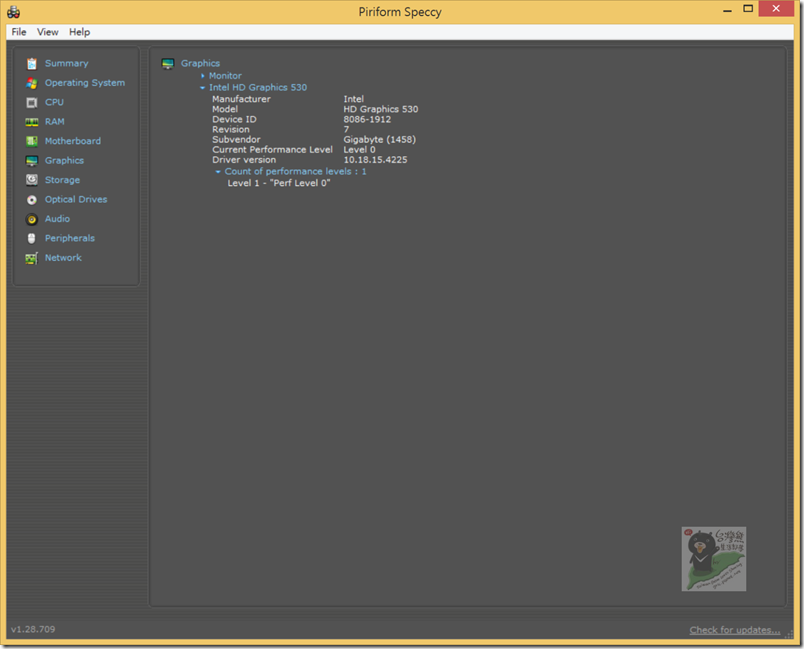Screen dimensions: 804x649
Task: Click the Operating System Windows flag icon
Action: click(32, 83)
